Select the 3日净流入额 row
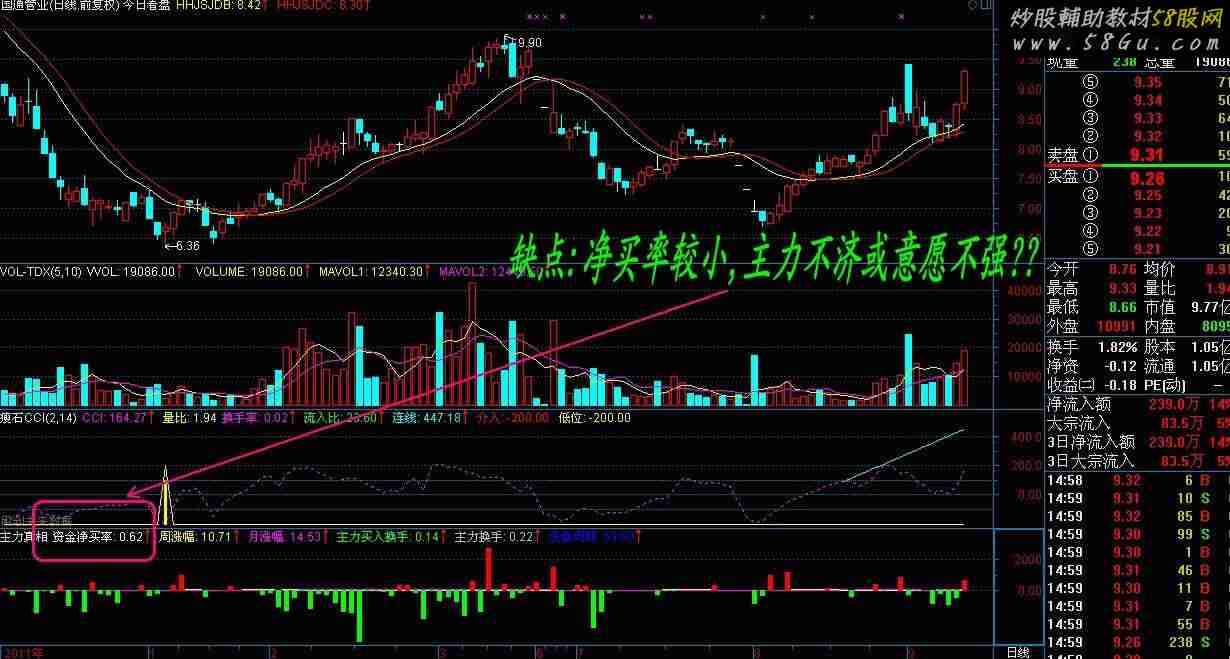Screen dimensions: 1230x659 coord(1137,442)
